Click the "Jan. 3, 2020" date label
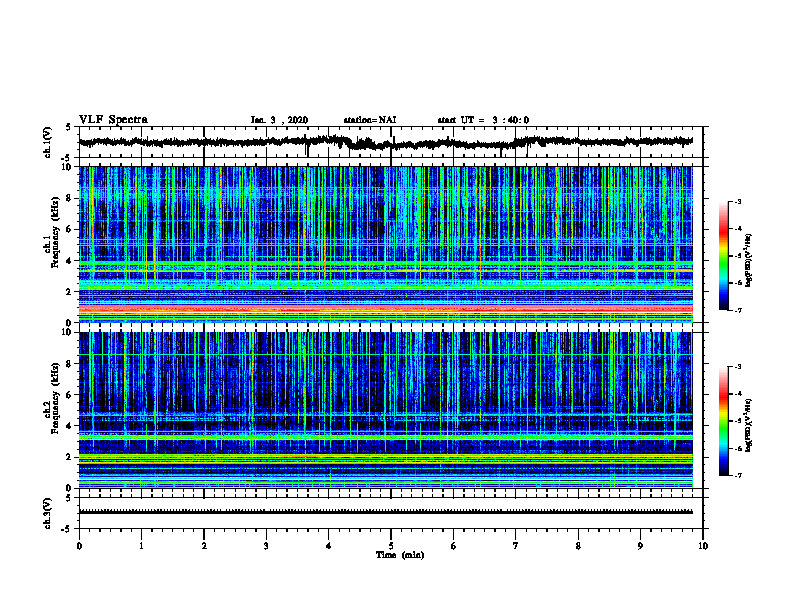This screenshot has width=792, height=612. (279, 120)
